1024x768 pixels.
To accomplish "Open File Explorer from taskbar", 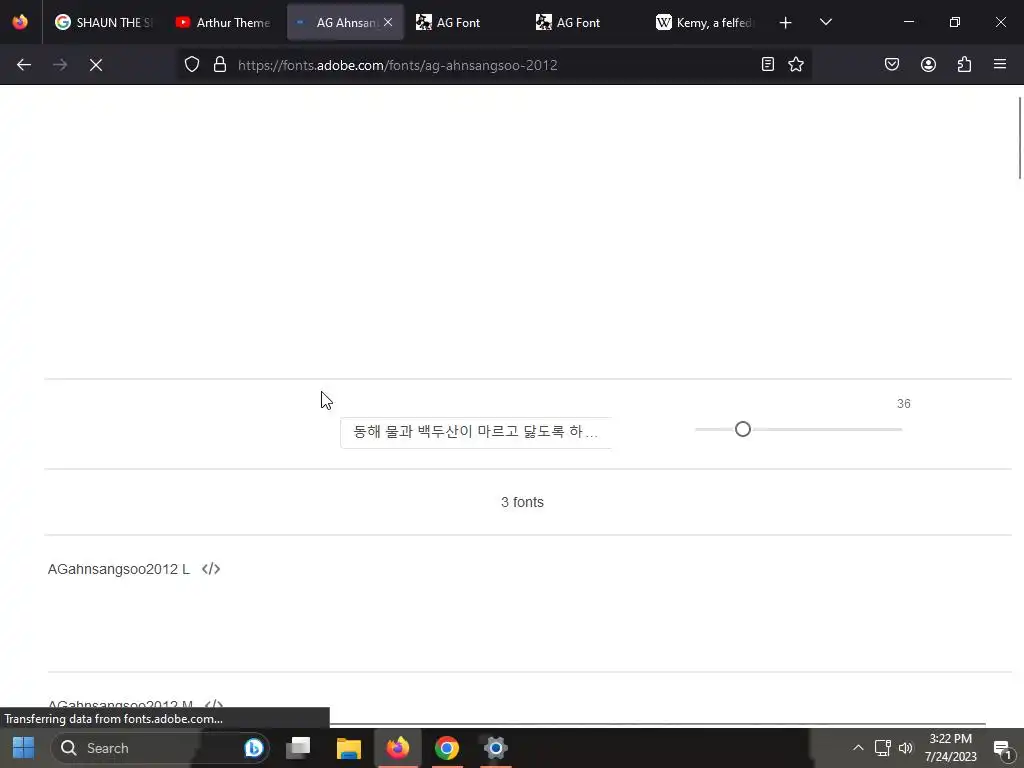I will pyautogui.click(x=349, y=748).
